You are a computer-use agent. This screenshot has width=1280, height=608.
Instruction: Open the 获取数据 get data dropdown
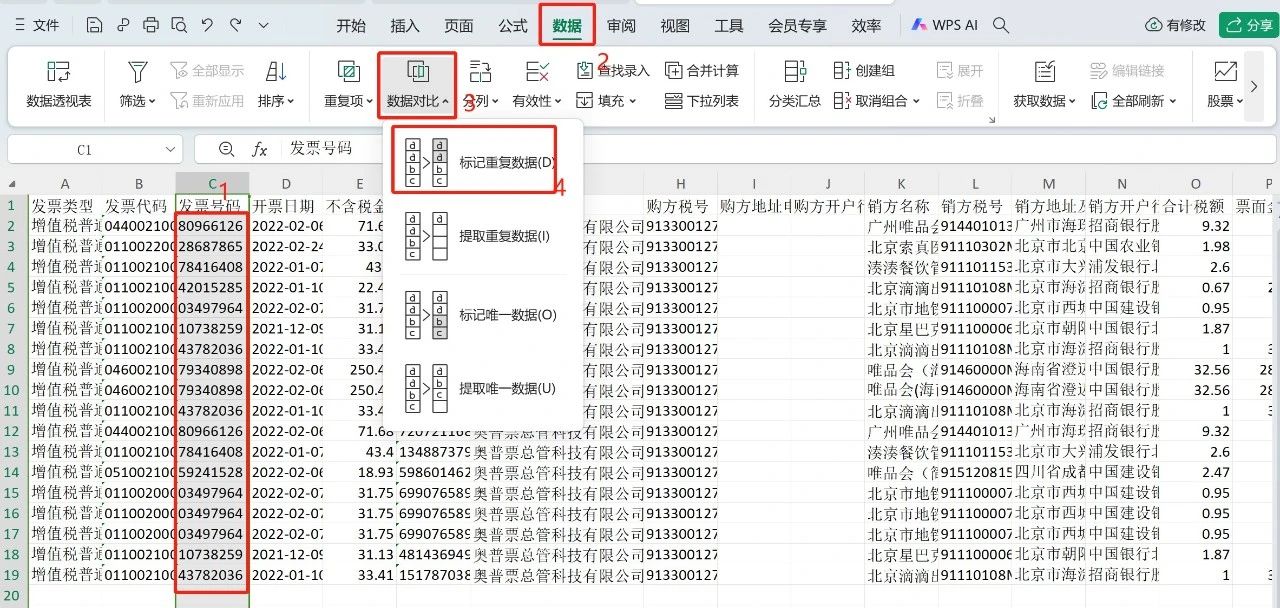(x=1045, y=101)
